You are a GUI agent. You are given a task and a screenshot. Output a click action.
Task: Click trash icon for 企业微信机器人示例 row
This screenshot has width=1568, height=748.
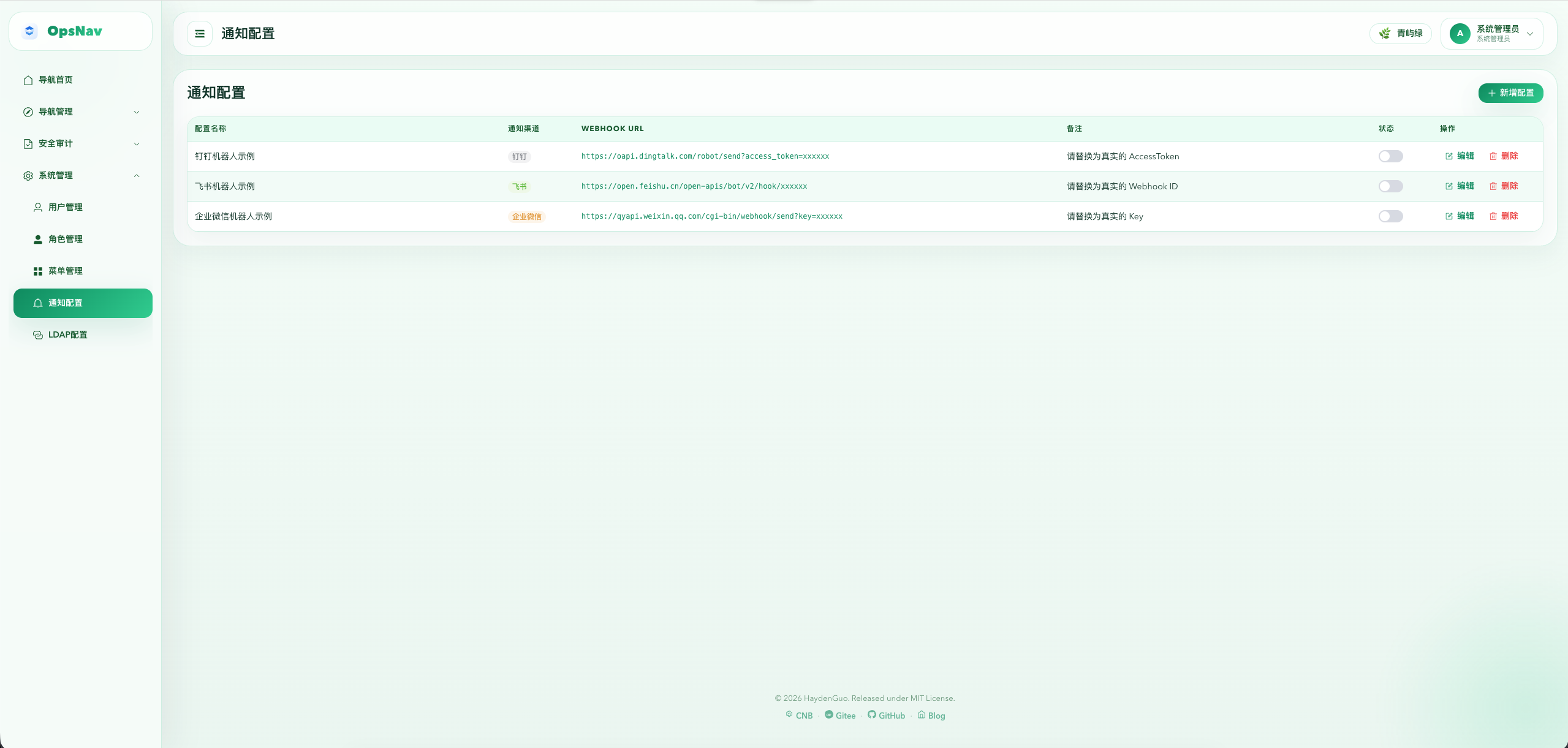[1493, 216]
